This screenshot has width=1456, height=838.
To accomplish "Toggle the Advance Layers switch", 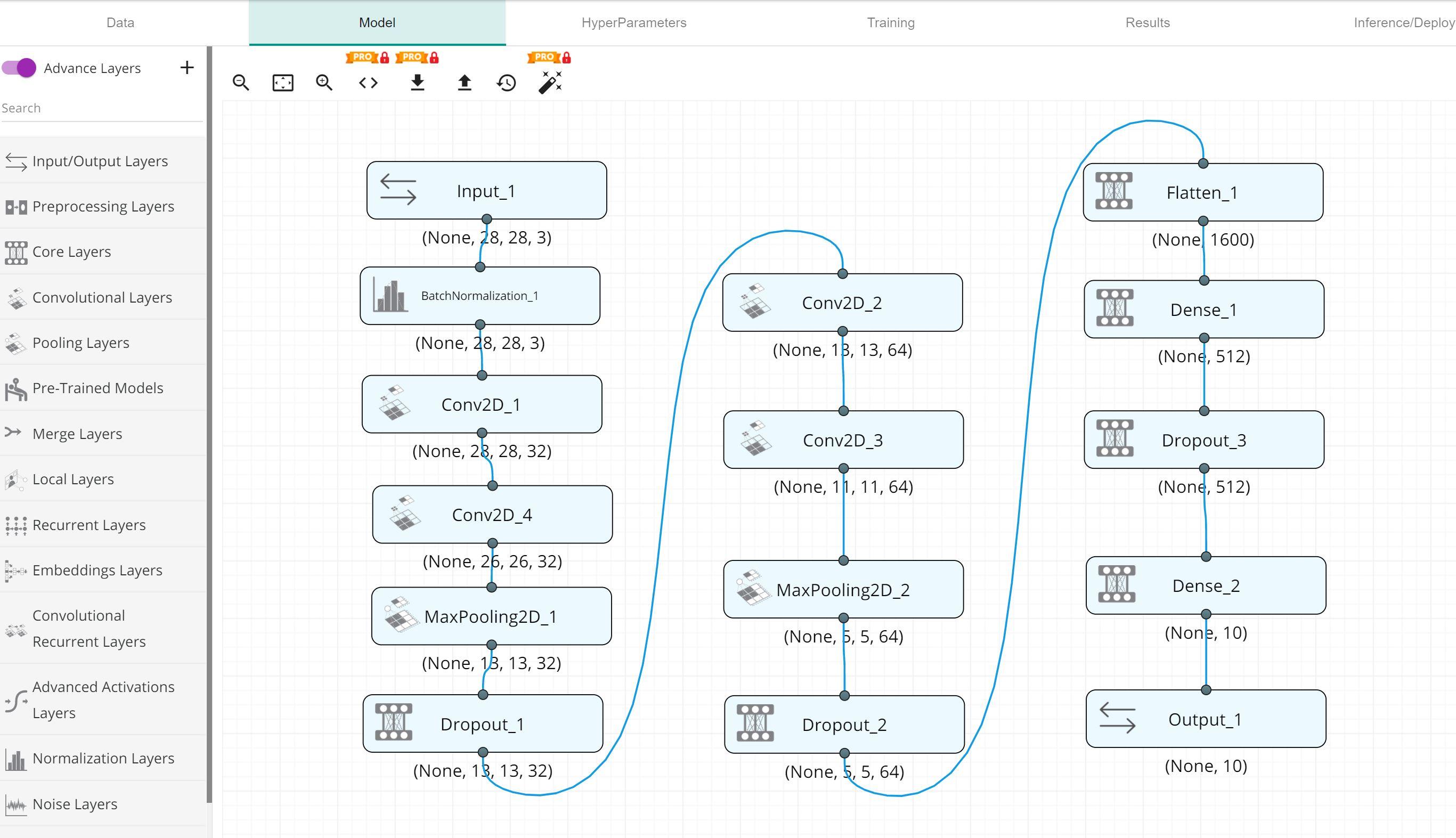I will (x=19, y=68).
